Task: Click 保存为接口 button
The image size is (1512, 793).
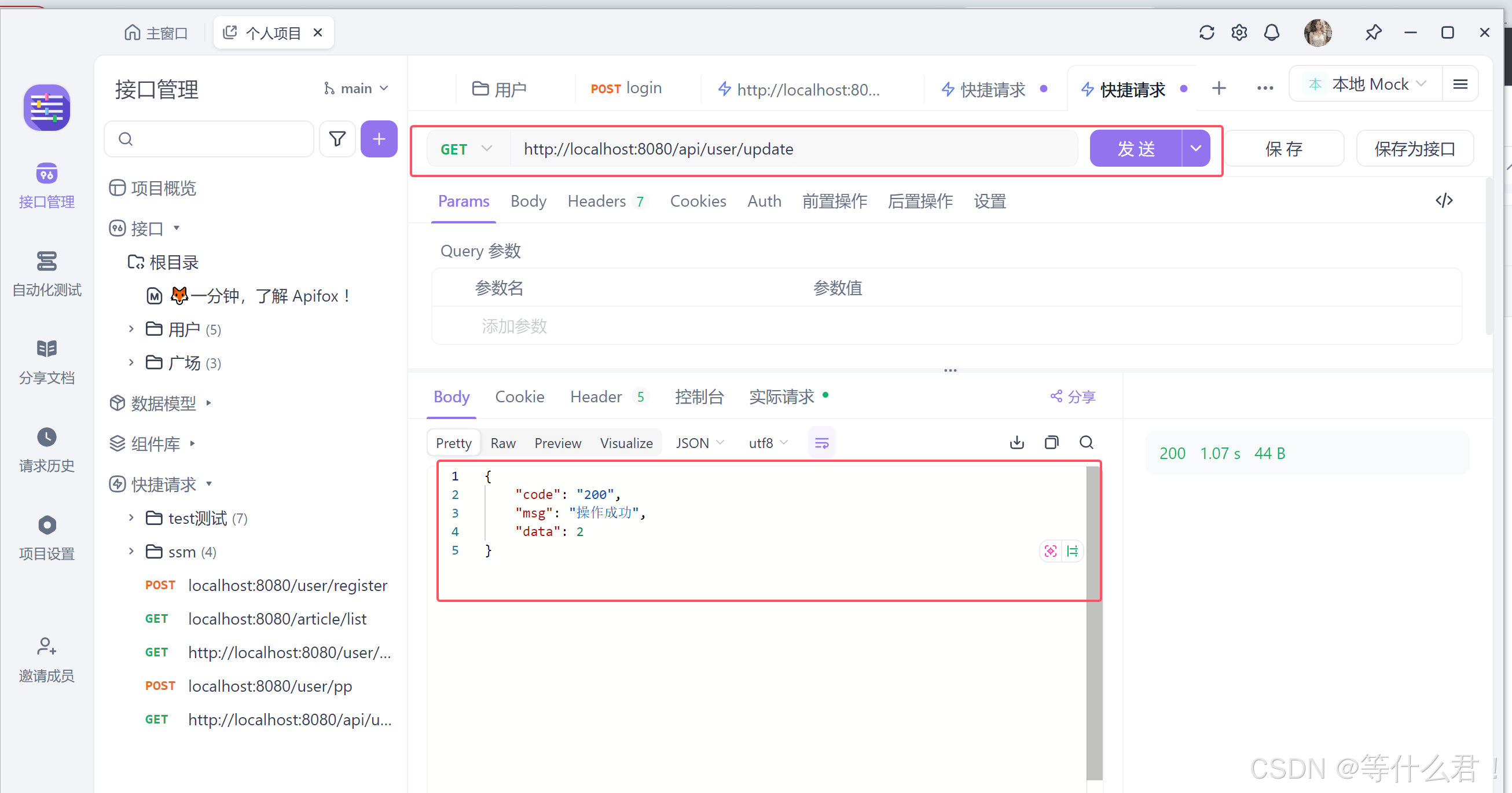Action: [x=1414, y=149]
